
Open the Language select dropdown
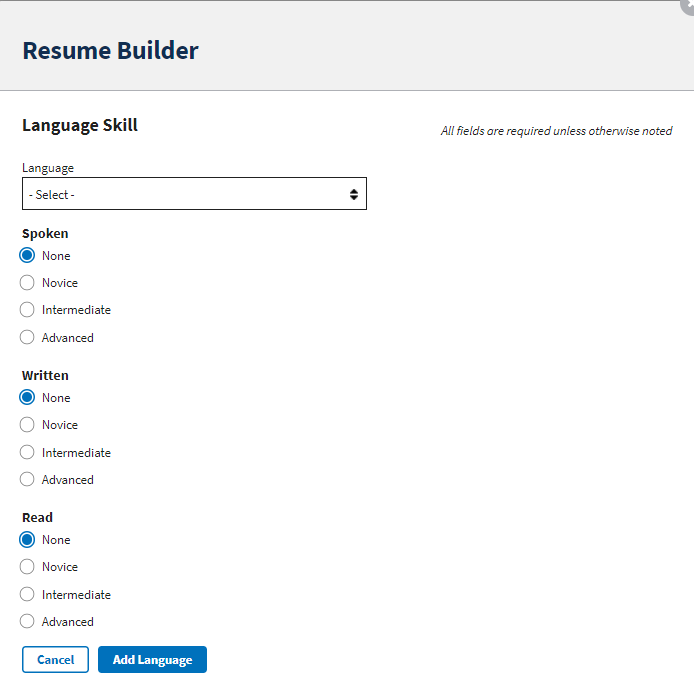point(194,194)
